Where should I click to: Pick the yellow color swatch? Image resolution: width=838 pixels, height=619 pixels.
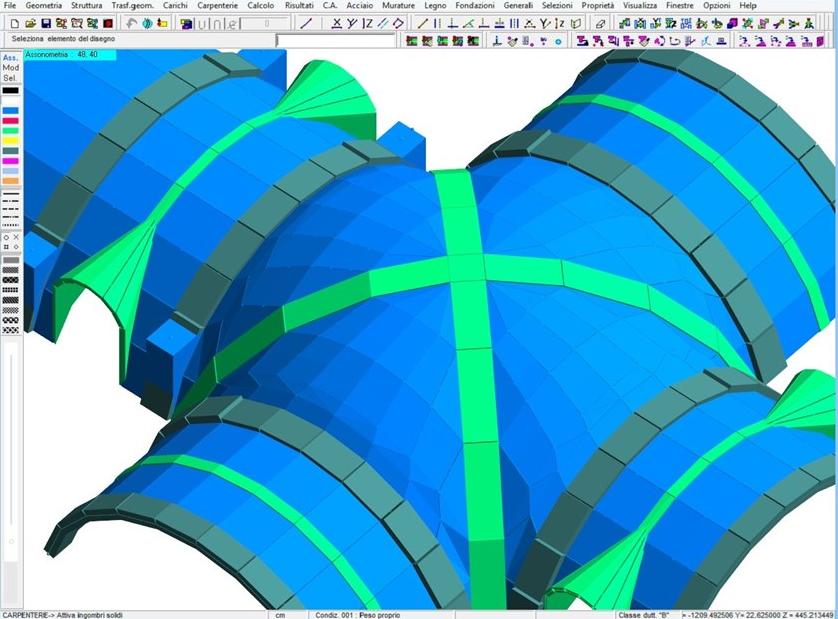tap(11, 140)
